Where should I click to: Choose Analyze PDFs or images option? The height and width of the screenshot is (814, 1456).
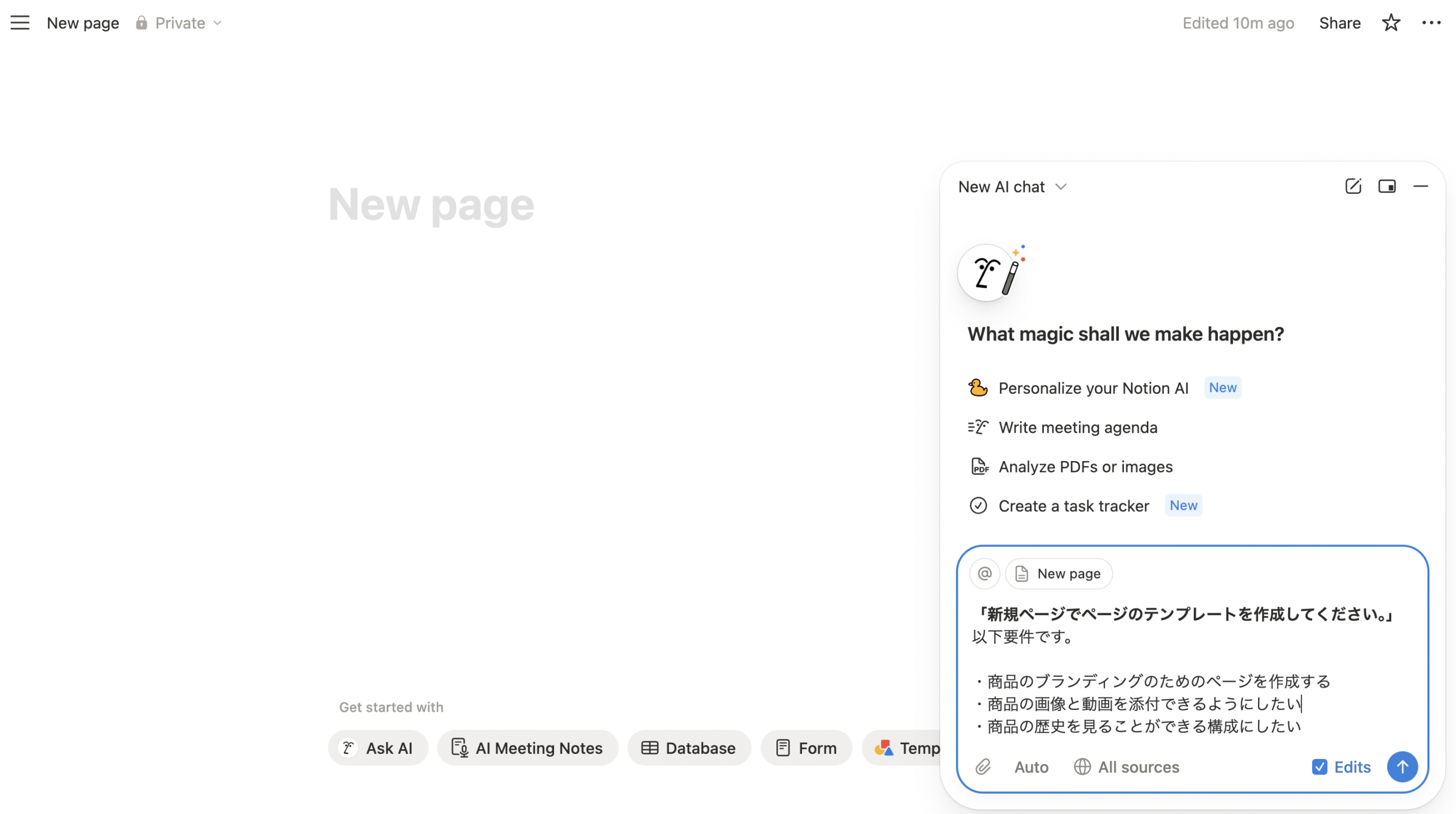(1085, 467)
